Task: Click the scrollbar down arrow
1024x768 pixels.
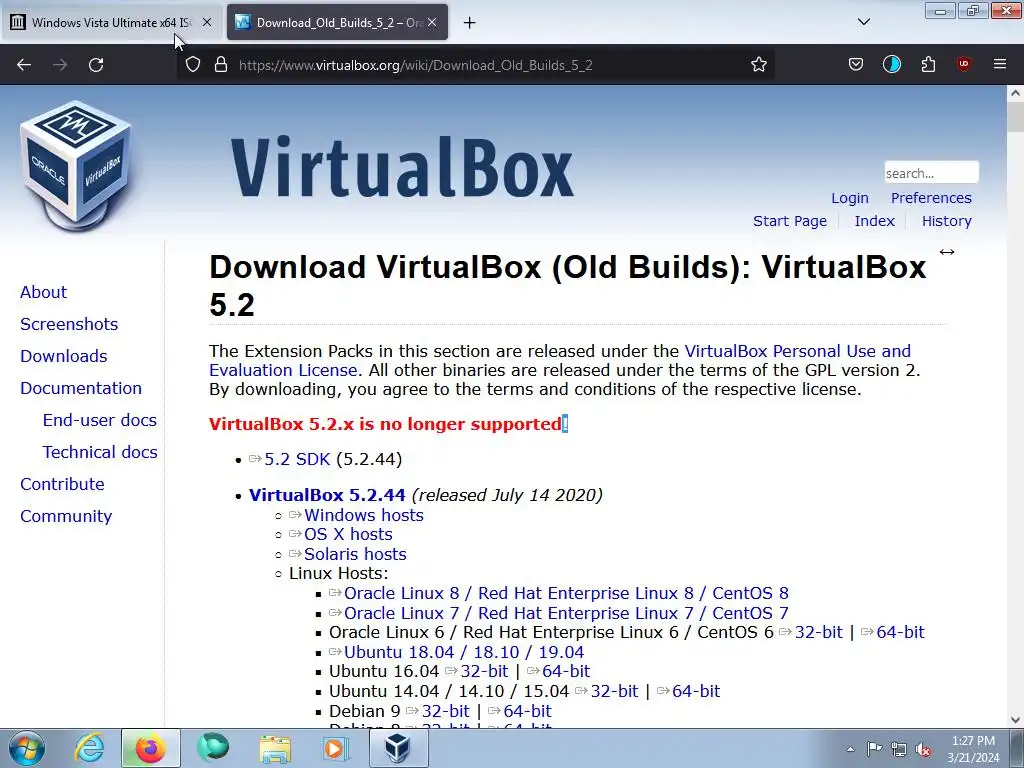Action: [1015, 720]
